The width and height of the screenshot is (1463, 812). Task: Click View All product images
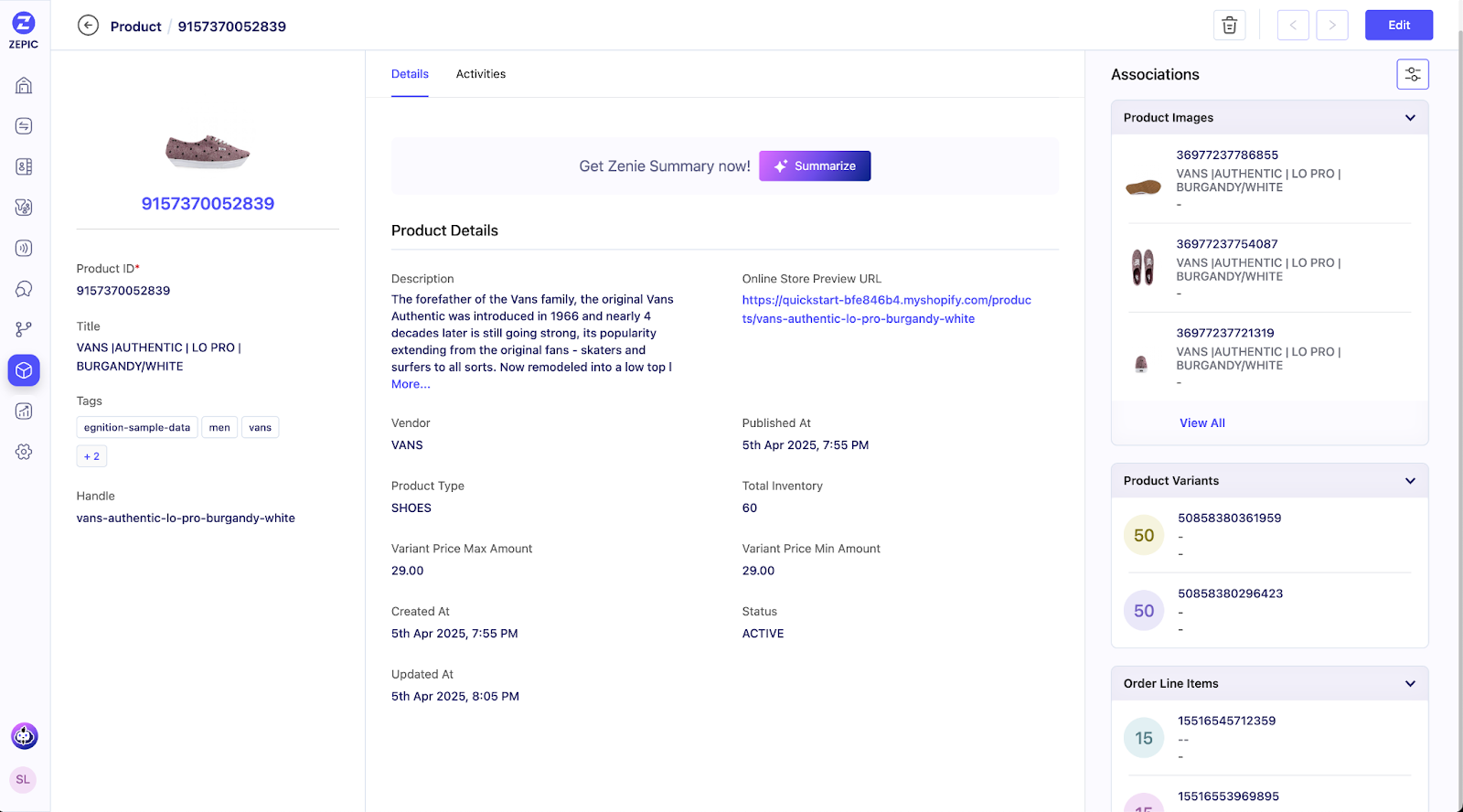click(1202, 423)
